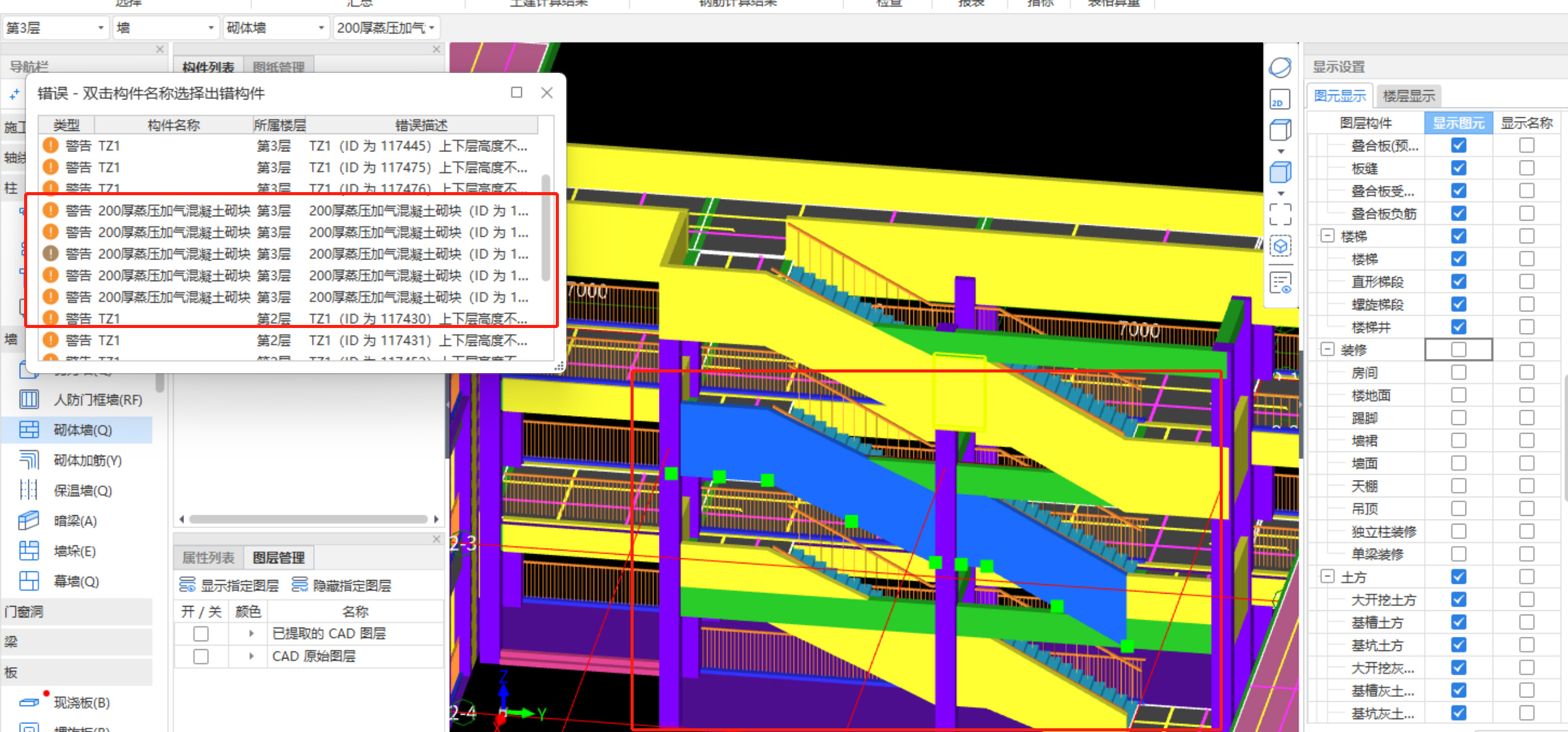
Task: Switch to 属性列表 tab
Action: (x=208, y=557)
